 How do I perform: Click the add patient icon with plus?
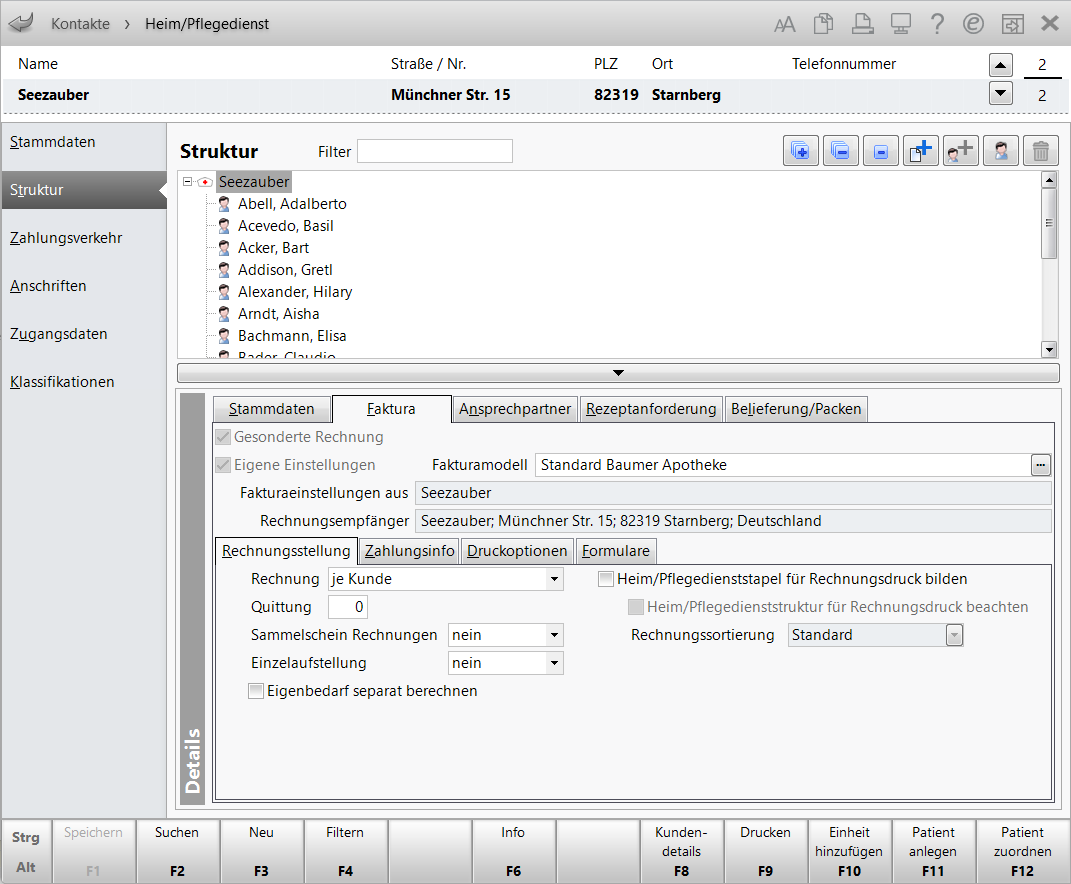960,151
